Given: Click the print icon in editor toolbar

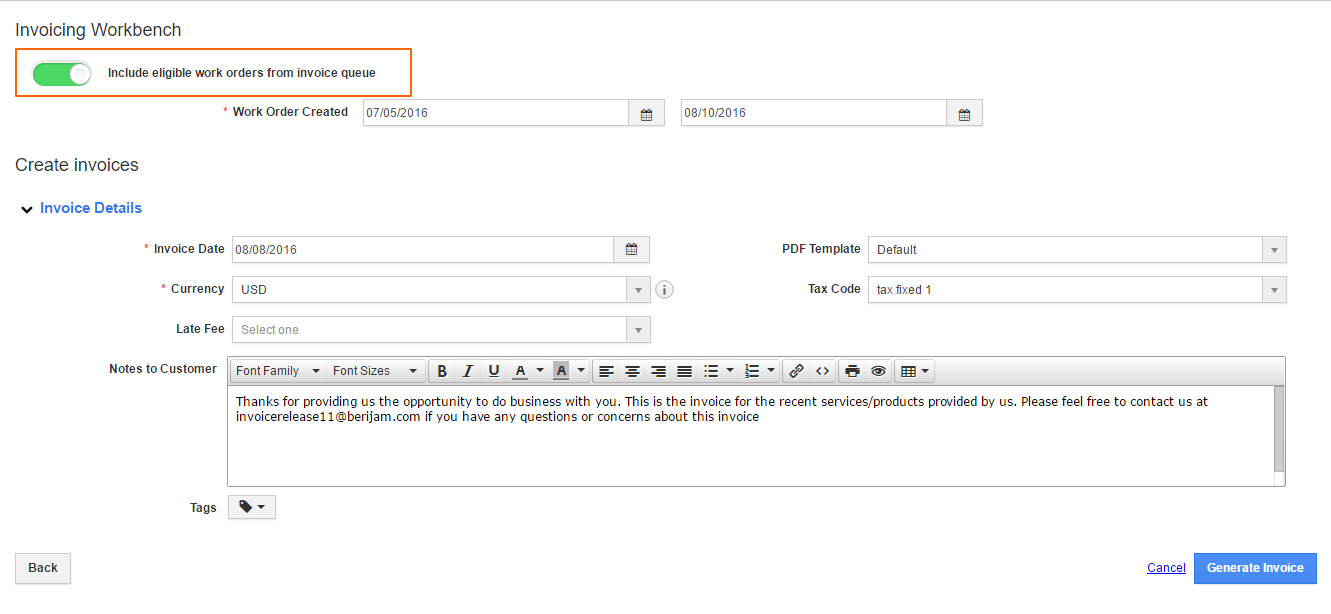Looking at the screenshot, I should [852, 371].
